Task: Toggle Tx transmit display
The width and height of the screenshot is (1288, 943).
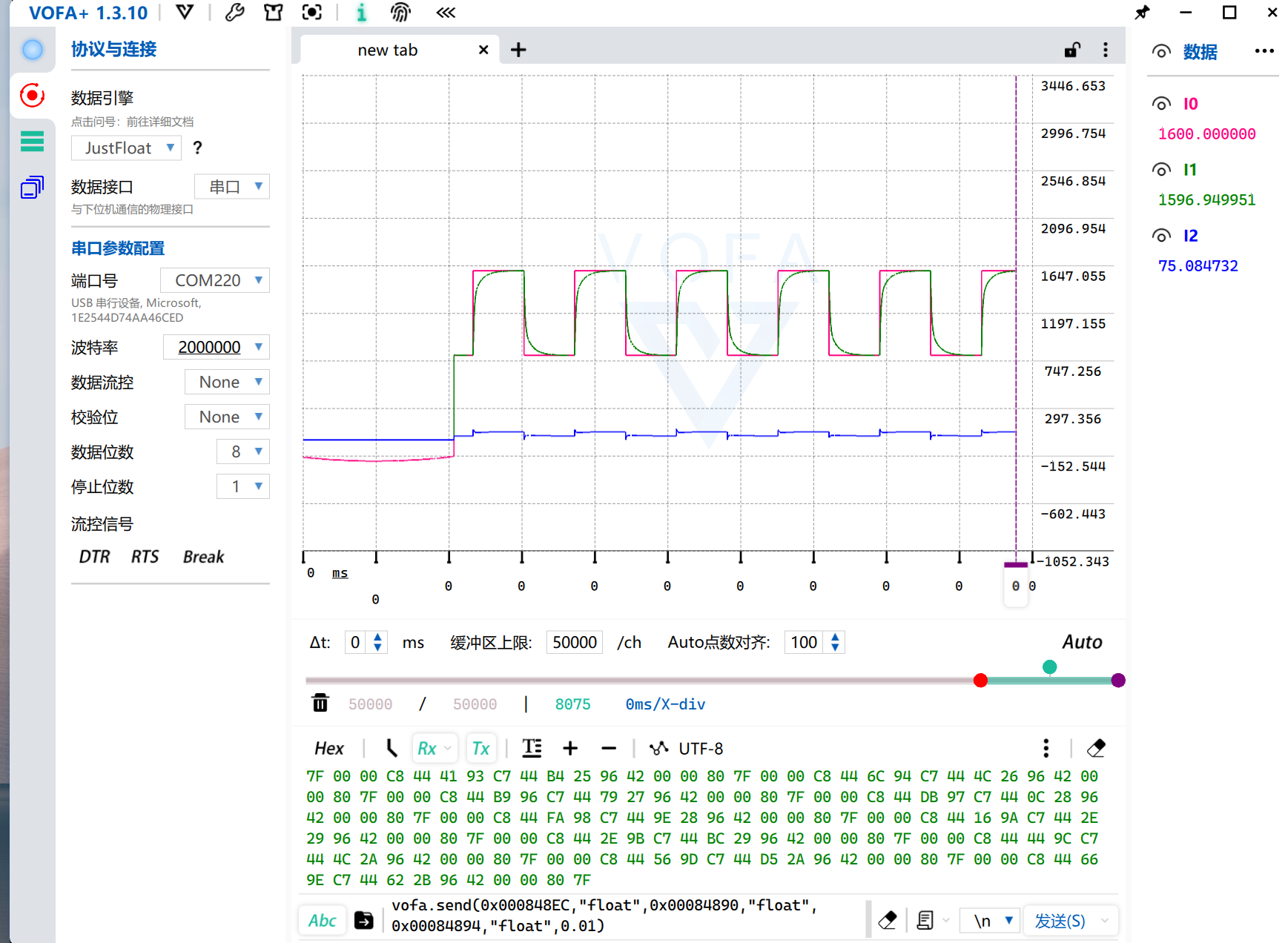Action: coord(481,749)
